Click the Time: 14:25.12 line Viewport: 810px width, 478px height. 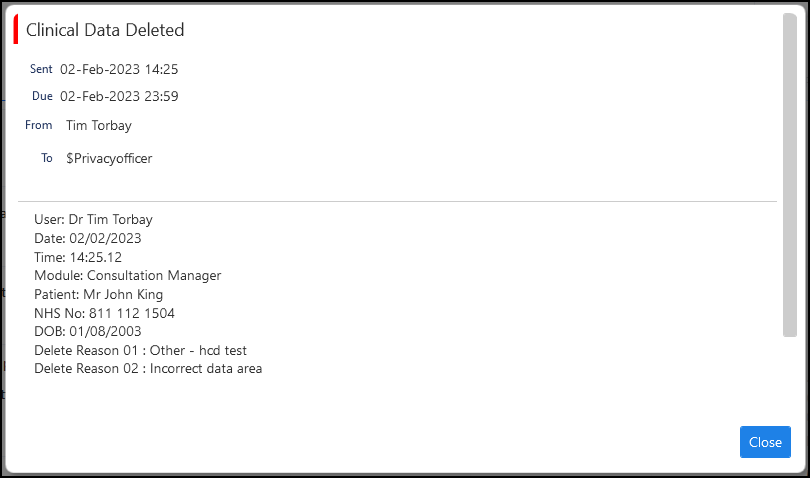(x=78, y=257)
